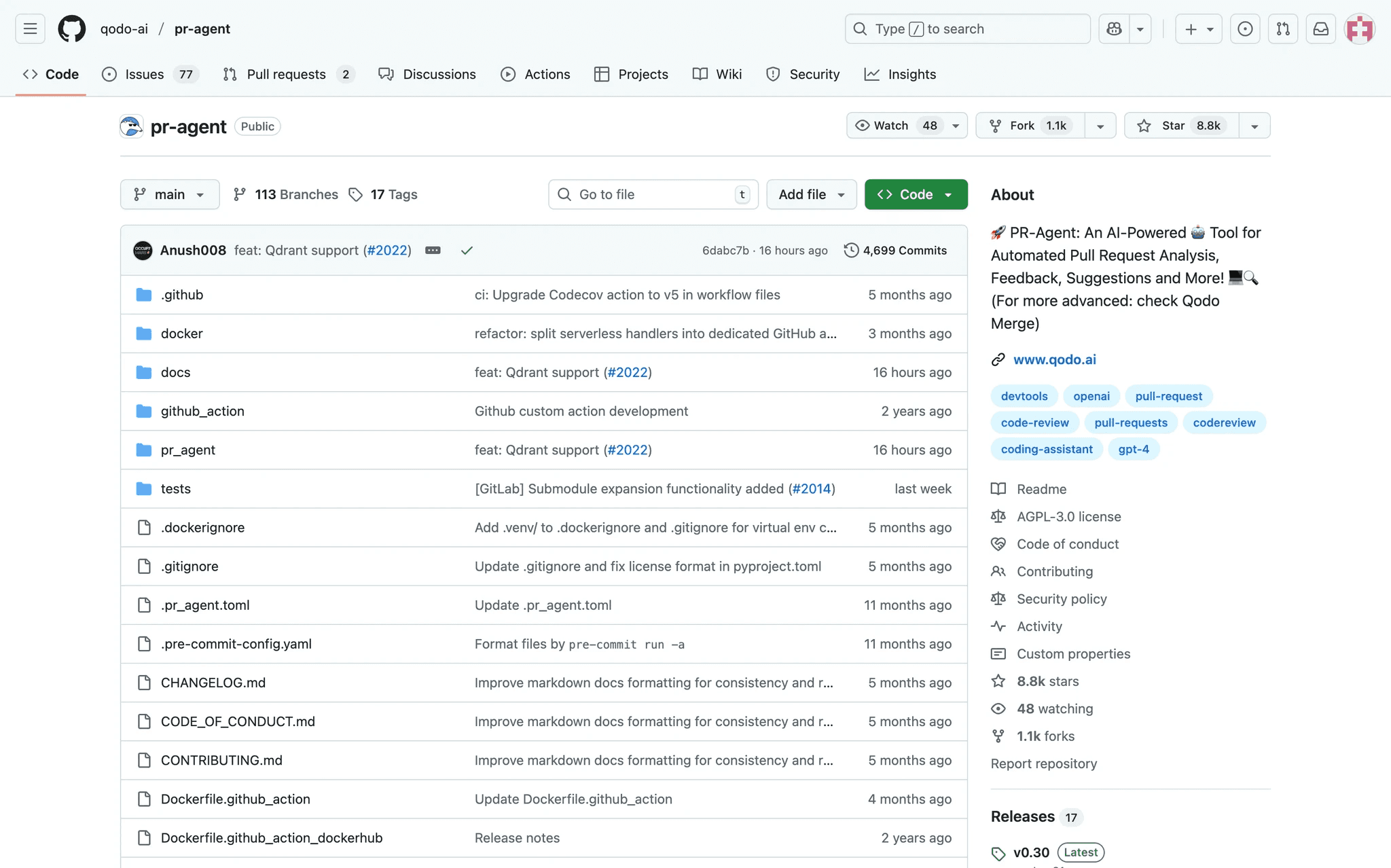This screenshot has height=868, width=1391.
Task: Open the Copilot dropdown arrow
Action: (x=1140, y=29)
